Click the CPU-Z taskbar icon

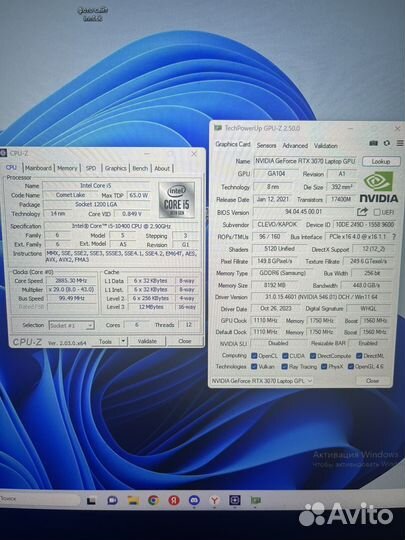pyautogui.click(x=235, y=500)
